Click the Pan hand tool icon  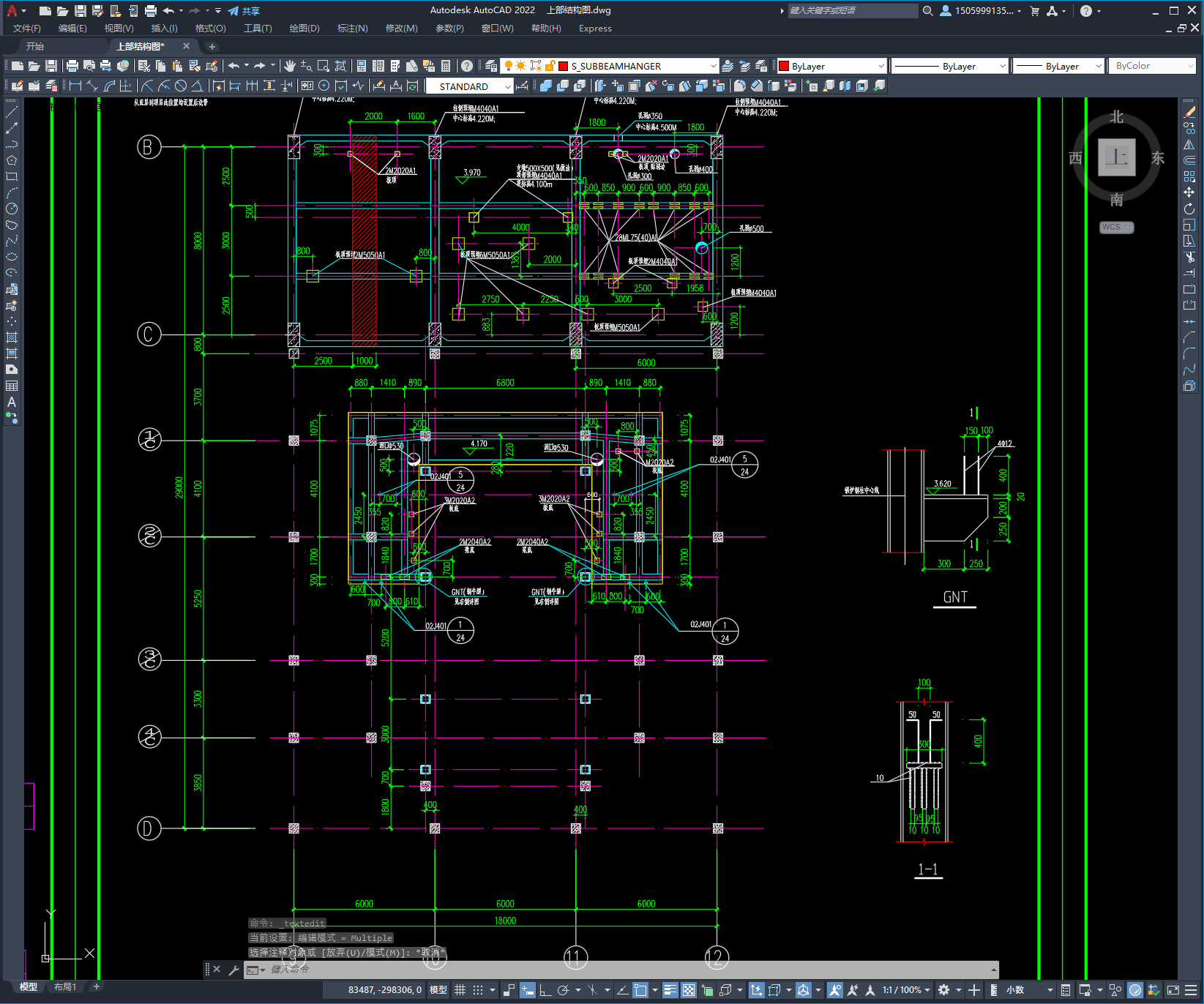(290, 66)
